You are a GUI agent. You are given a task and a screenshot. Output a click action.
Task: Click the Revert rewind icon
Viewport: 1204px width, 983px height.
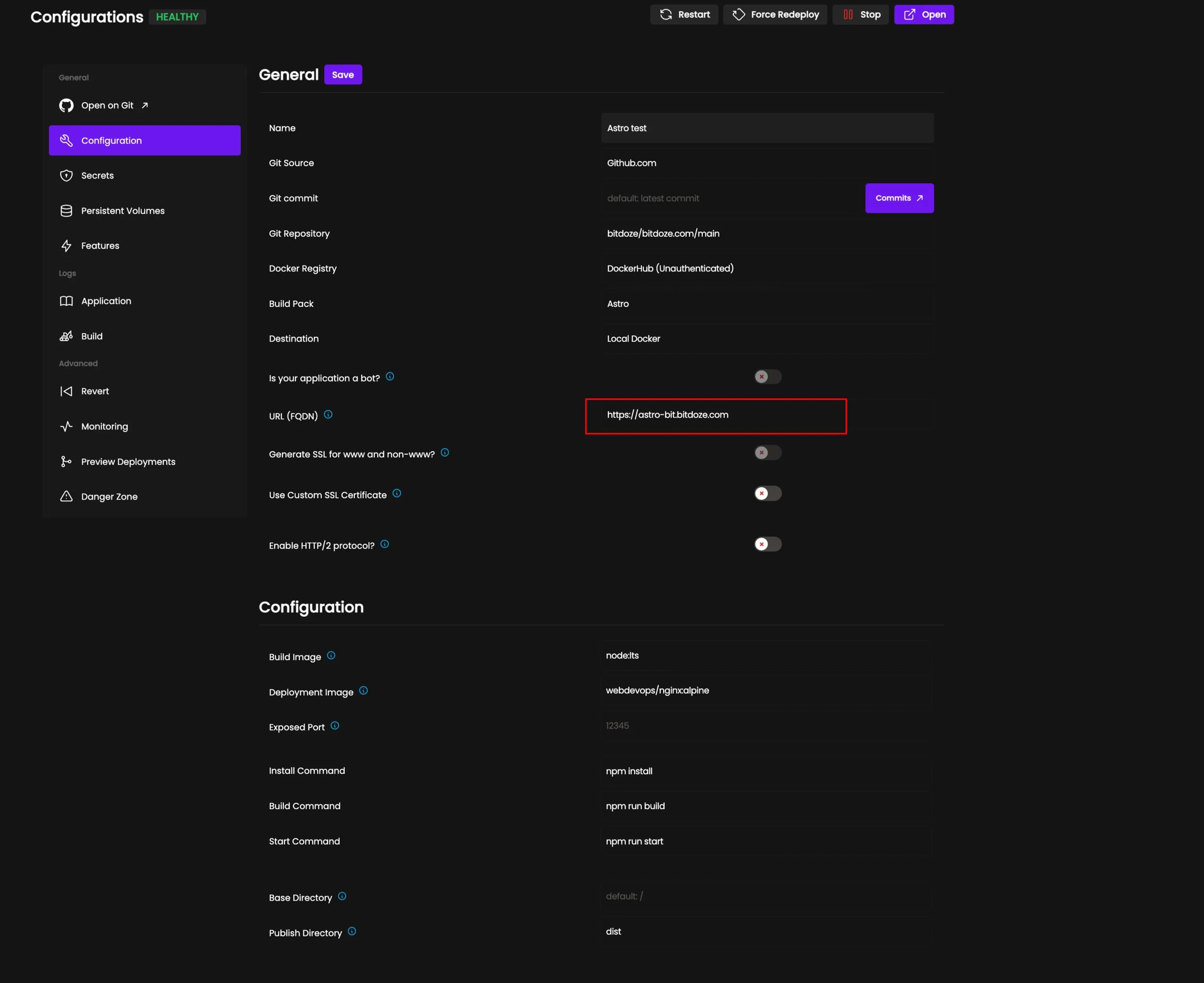(x=66, y=391)
